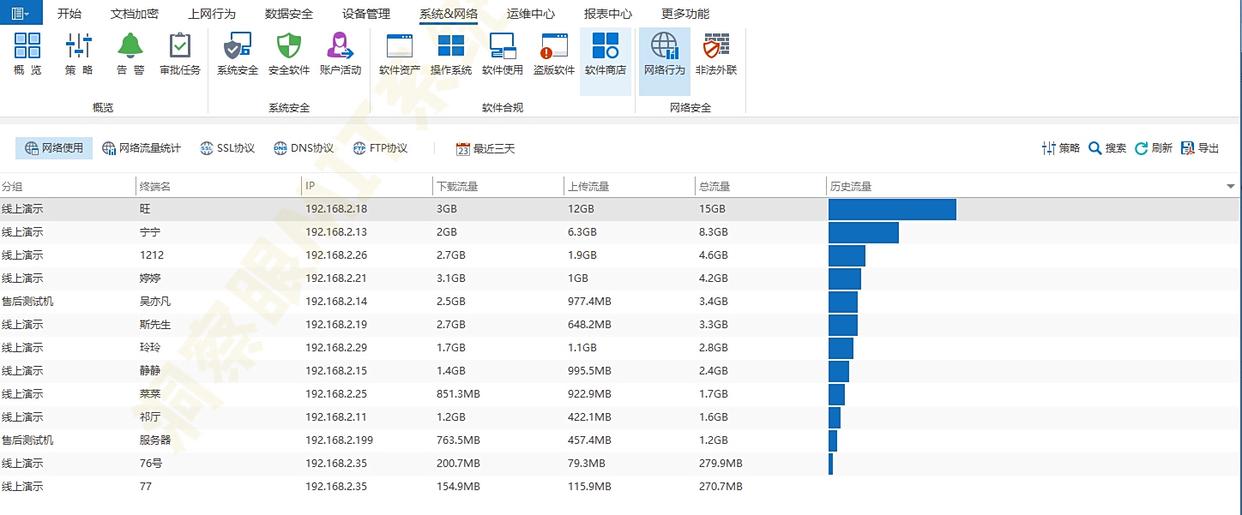The width and height of the screenshot is (1242, 515).
Task: Switch to the 设备管理 tab
Action: 366,13
